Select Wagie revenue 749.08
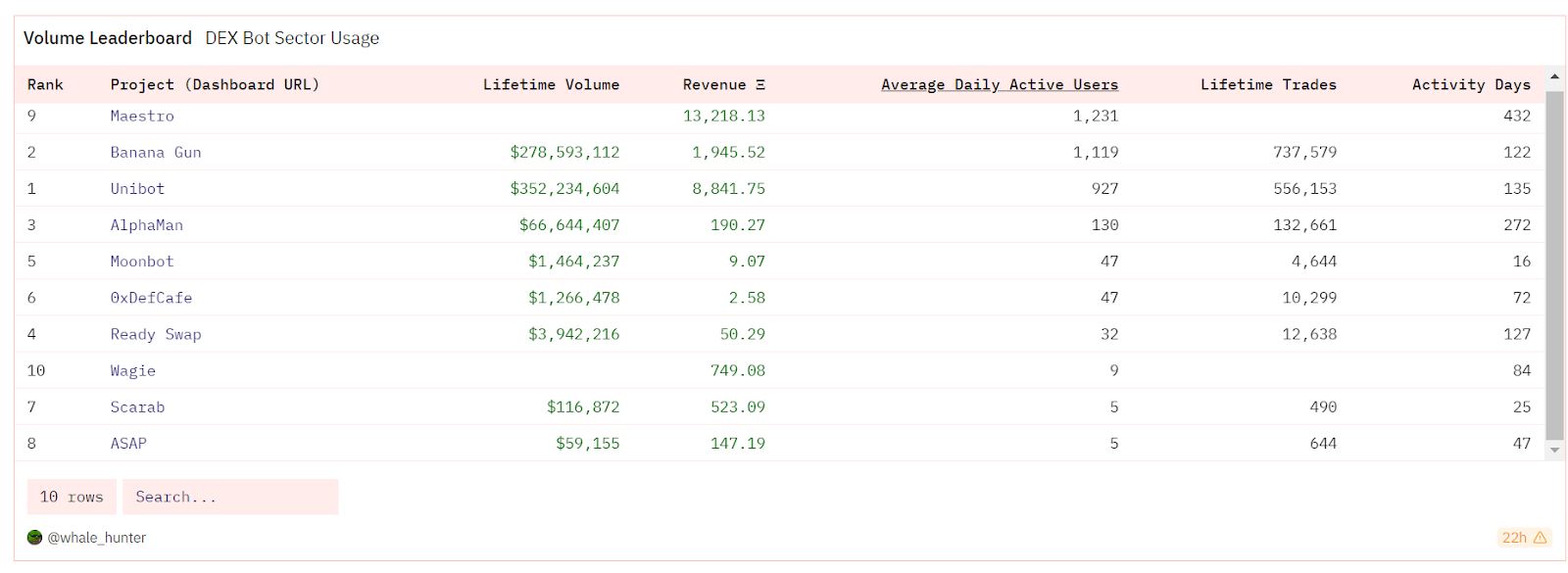Image resolution: width=1568 pixels, height=573 pixels. pyautogui.click(x=738, y=370)
